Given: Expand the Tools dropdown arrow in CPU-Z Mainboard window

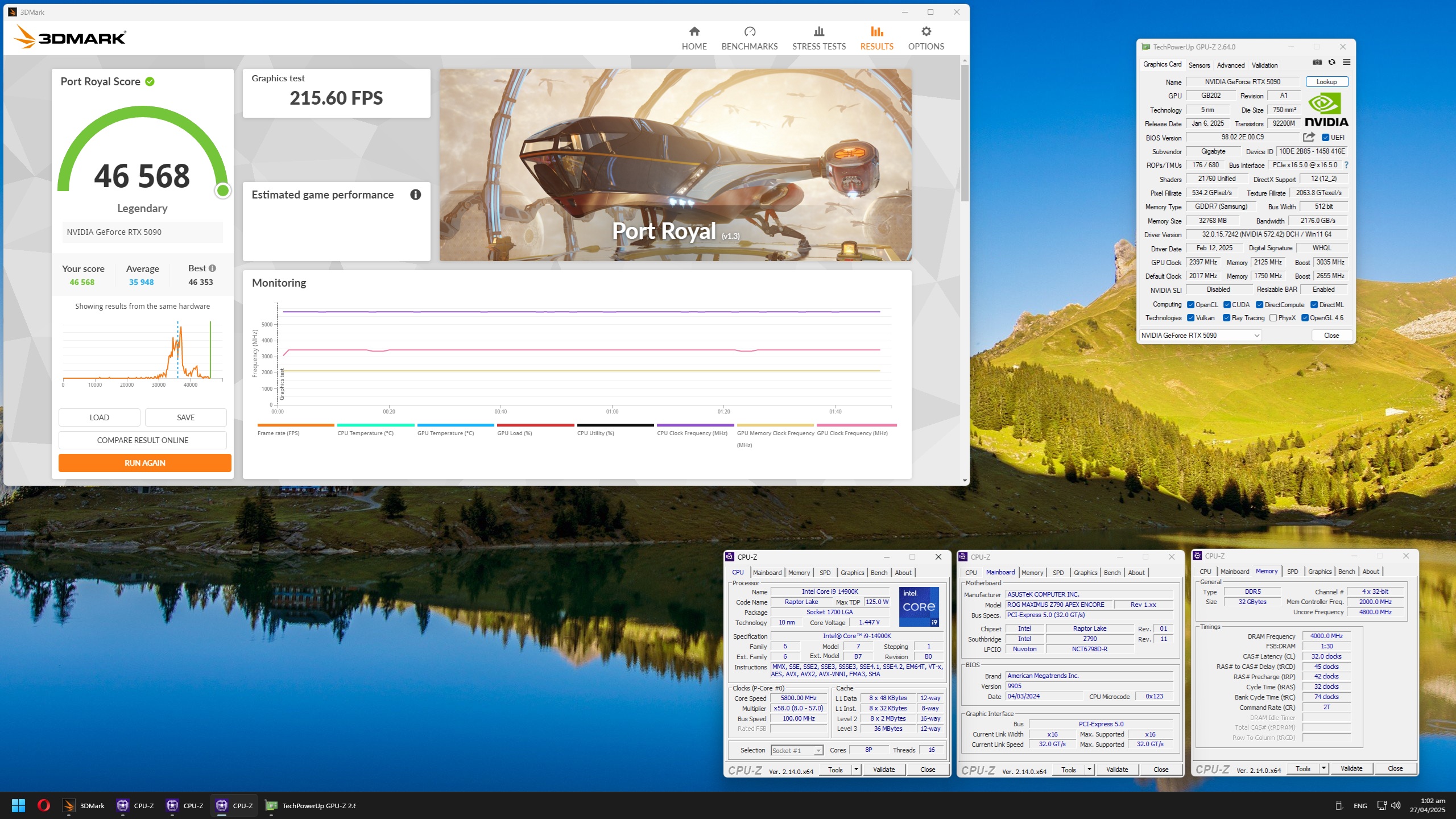Looking at the screenshot, I should click(x=1089, y=770).
